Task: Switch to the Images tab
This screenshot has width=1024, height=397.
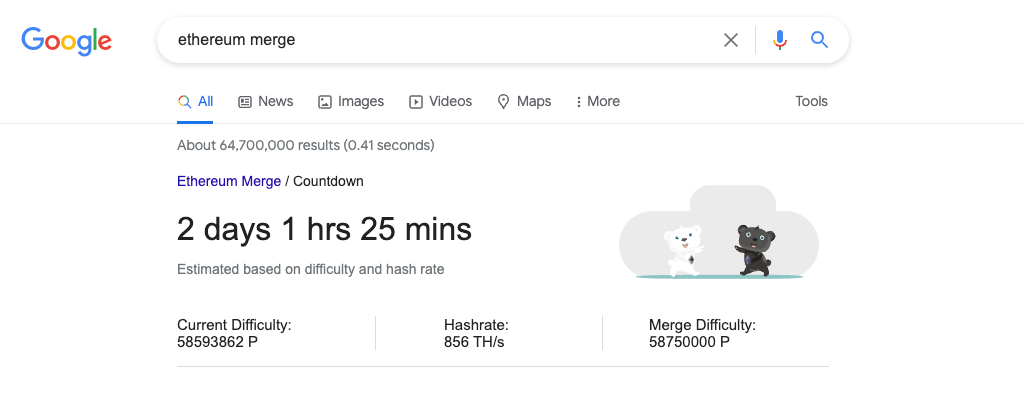Action: coord(351,101)
